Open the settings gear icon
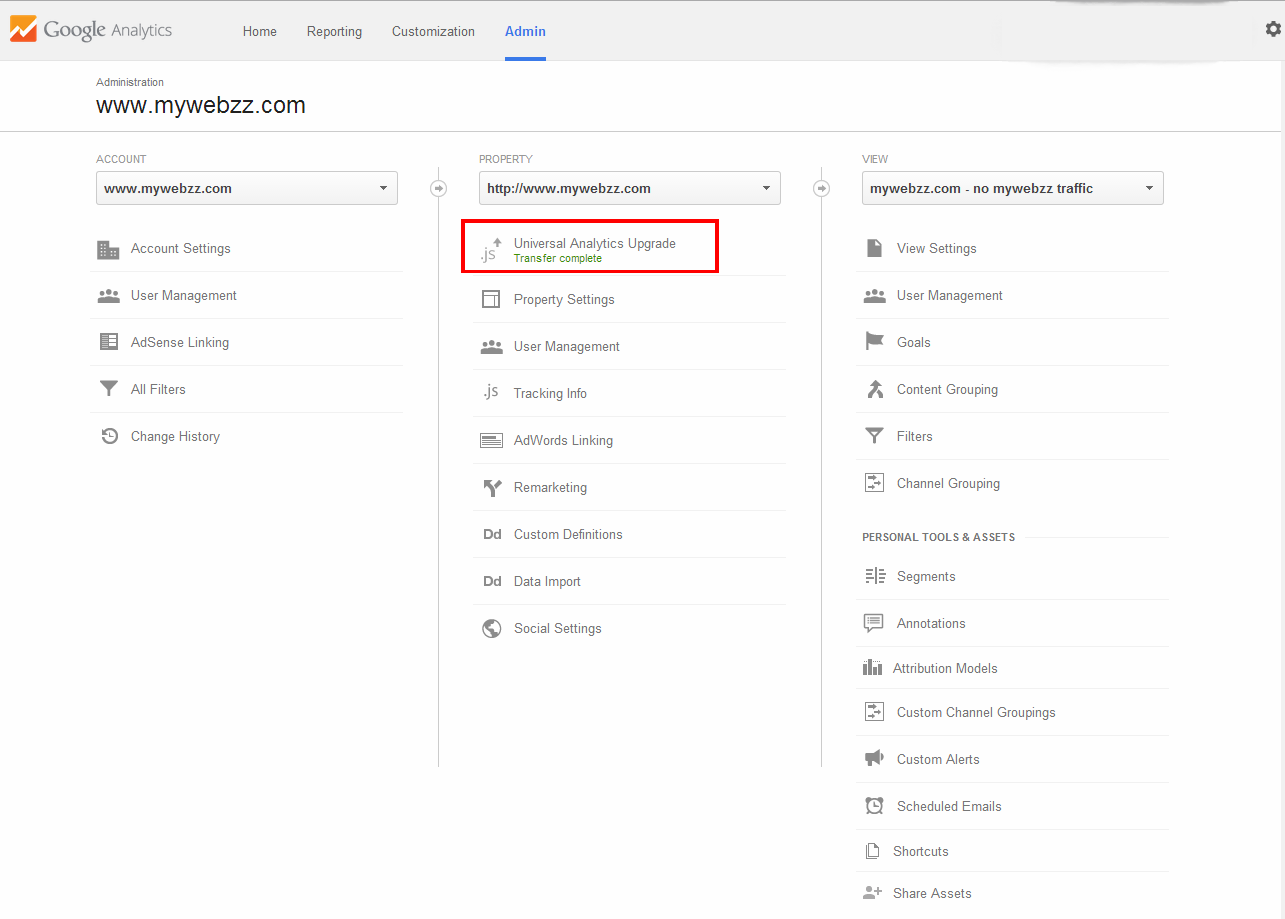This screenshot has width=1285, height=919. (1273, 29)
